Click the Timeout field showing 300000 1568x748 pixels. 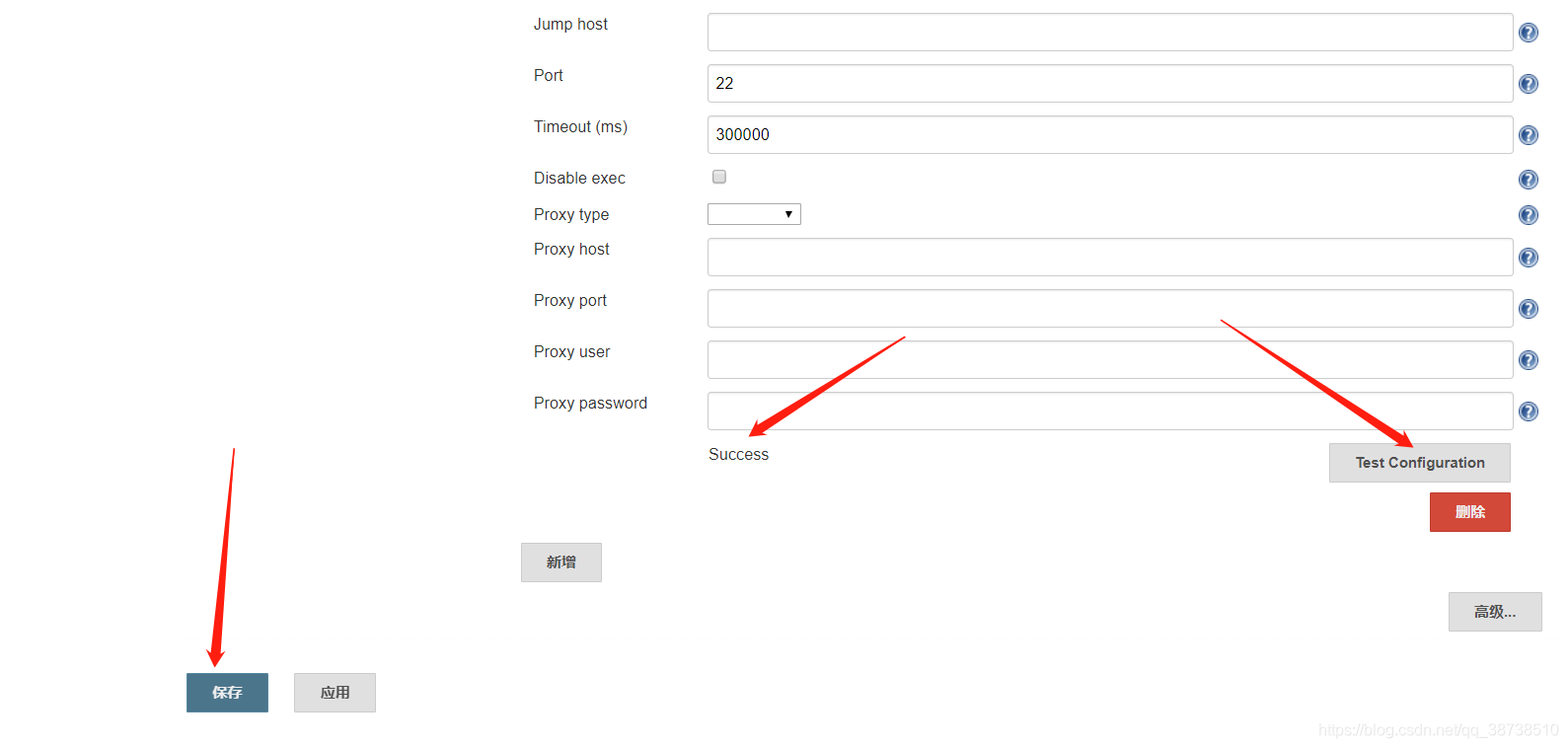[1110, 135]
